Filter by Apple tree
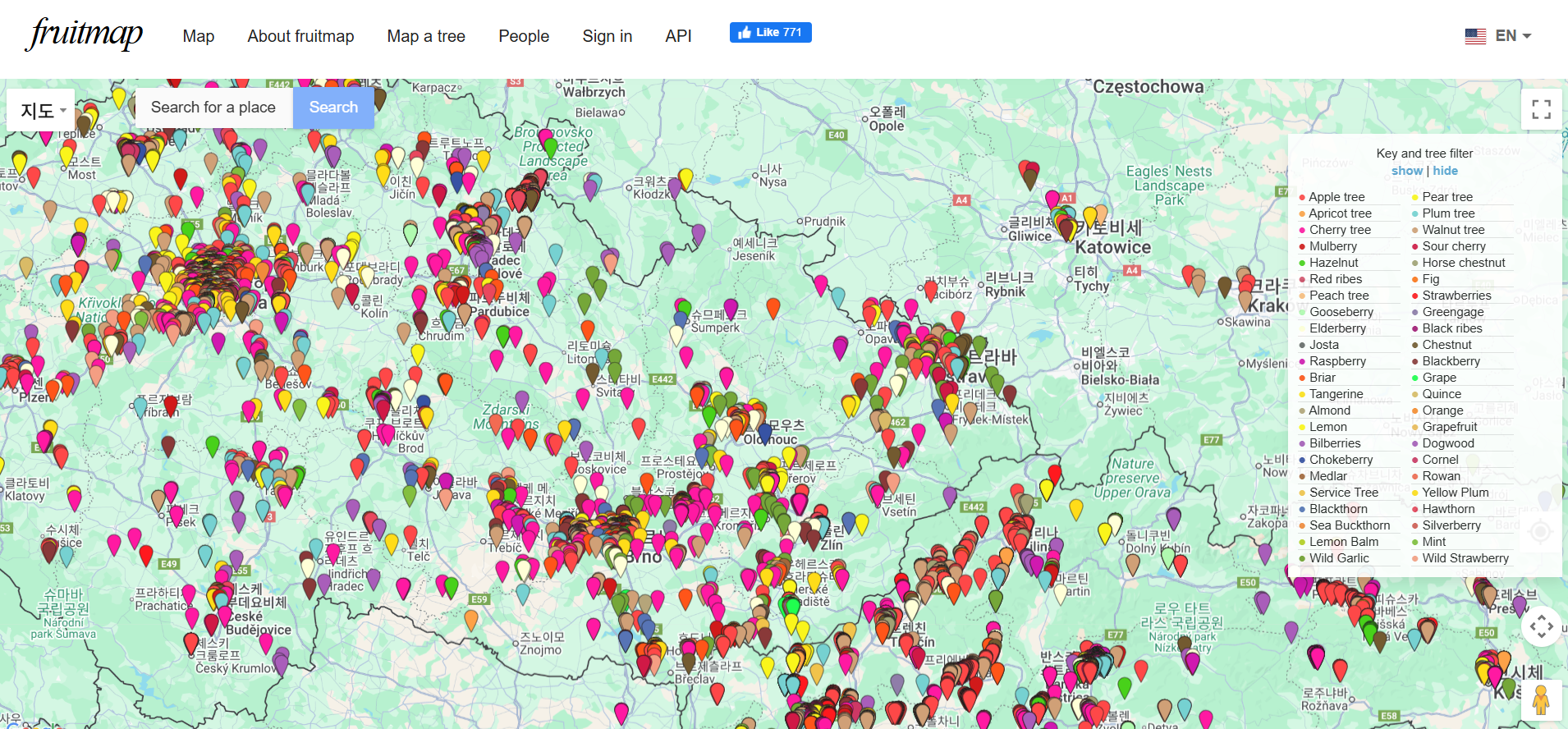This screenshot has height=729, width=1568. [x=1336, y=197]
